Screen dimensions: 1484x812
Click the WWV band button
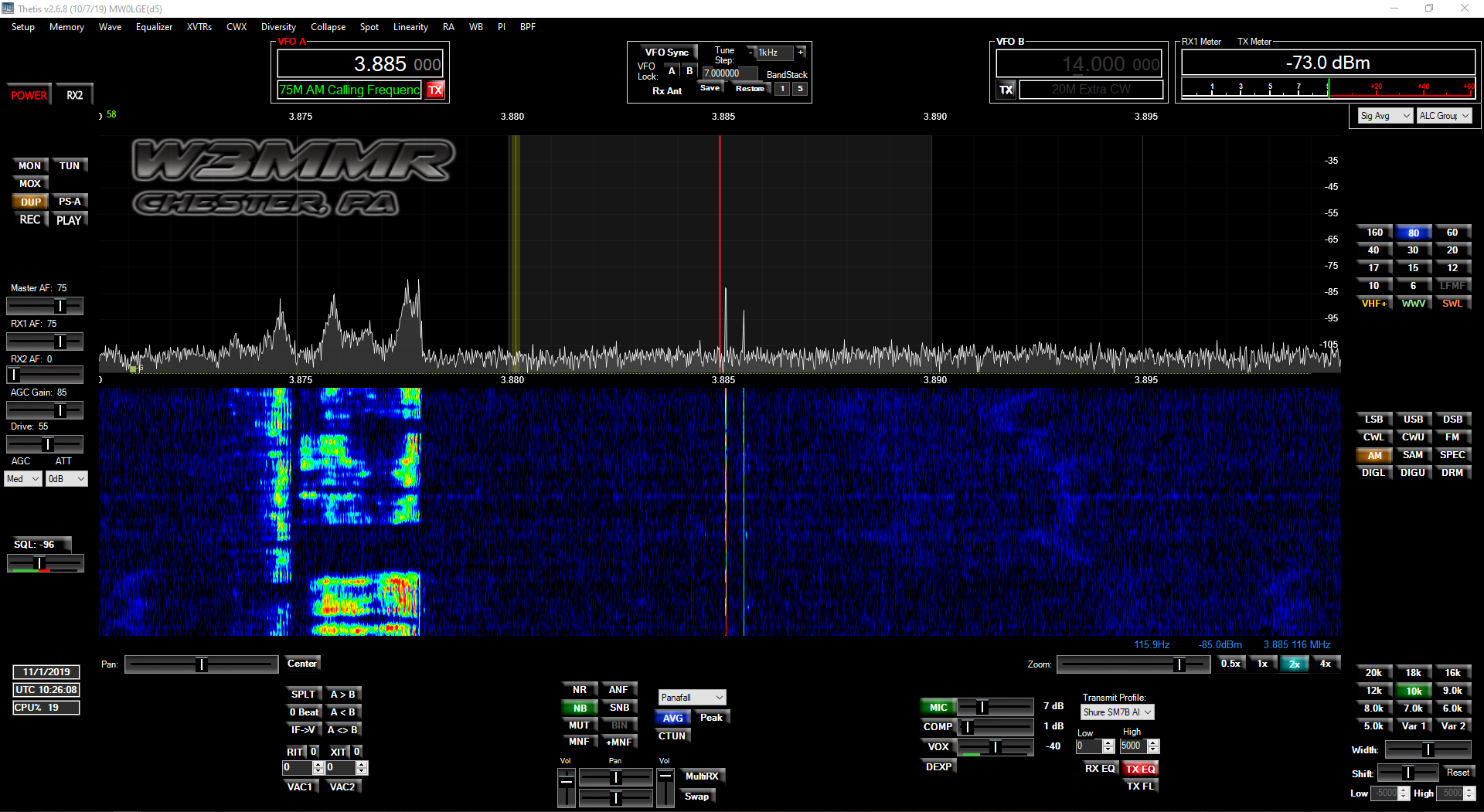[1413, 304]
